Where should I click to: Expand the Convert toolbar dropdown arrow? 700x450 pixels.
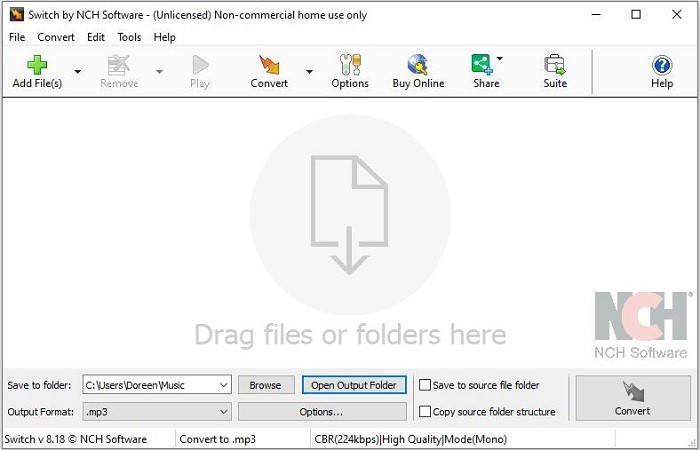pyautogui.click(x=309, y=71)
